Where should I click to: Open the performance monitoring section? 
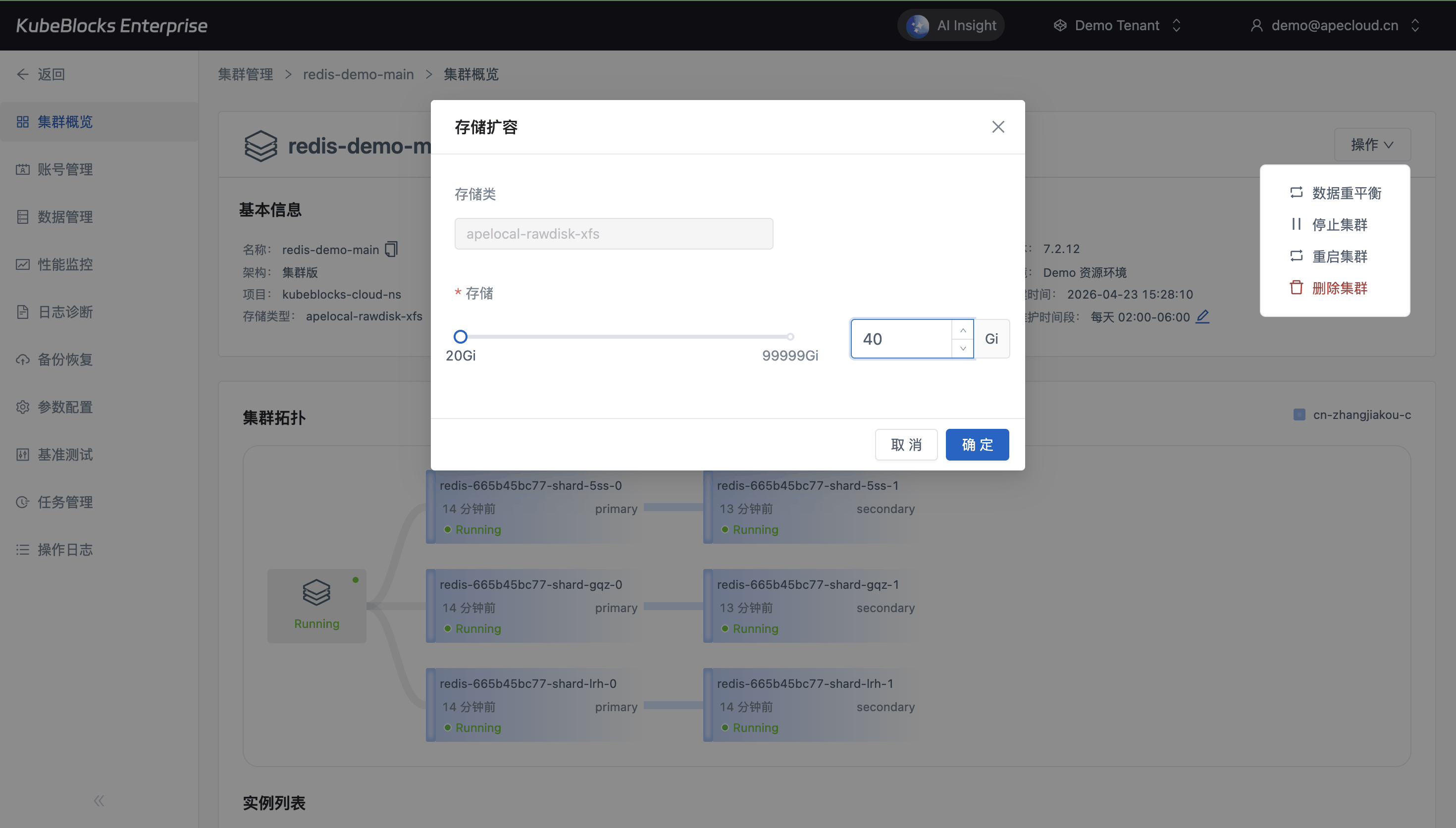click(65, 264)
